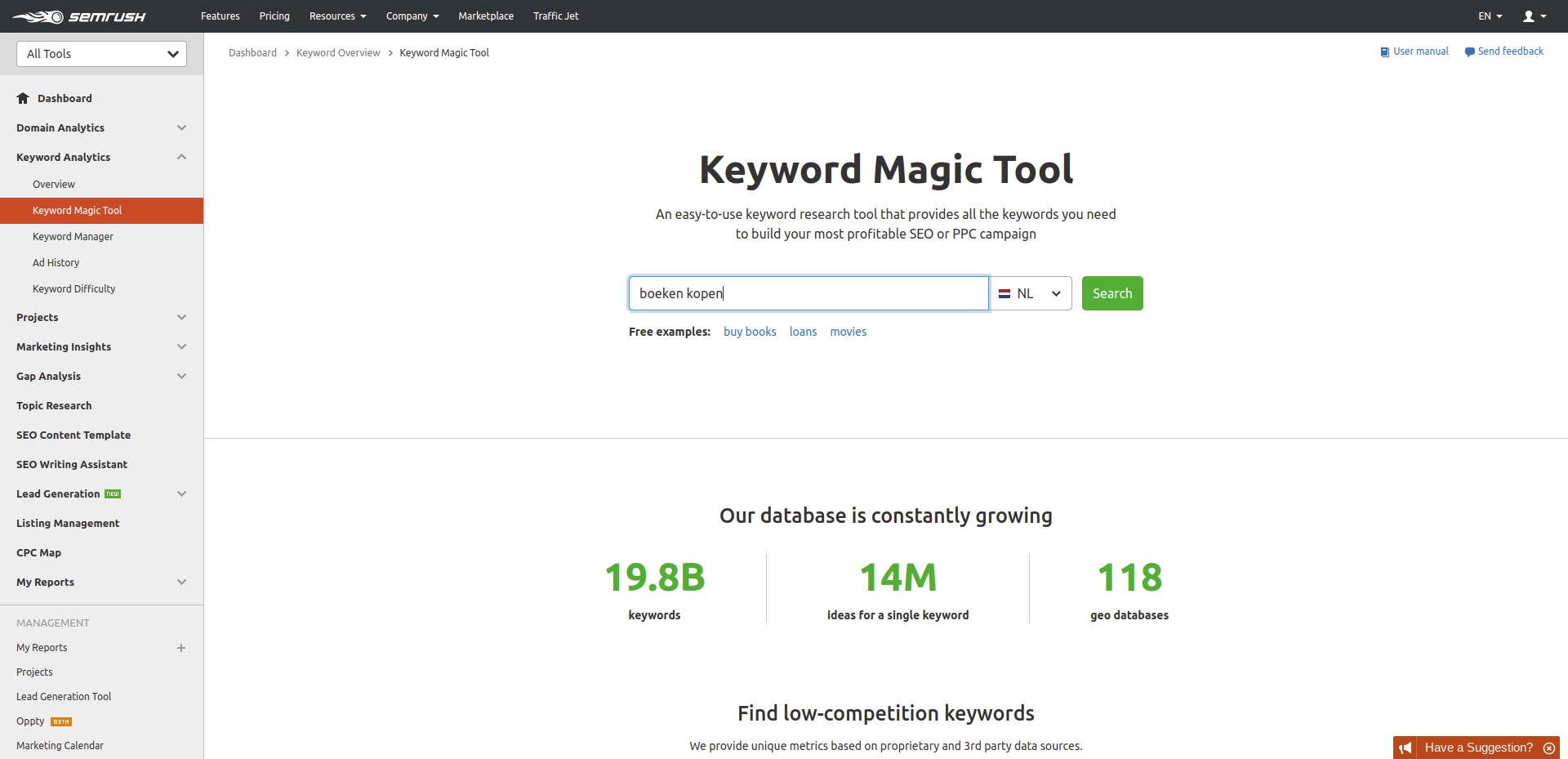Open Topic Research tool
1568x759 pixels.
pyautogui.click(x=54, y=406)
